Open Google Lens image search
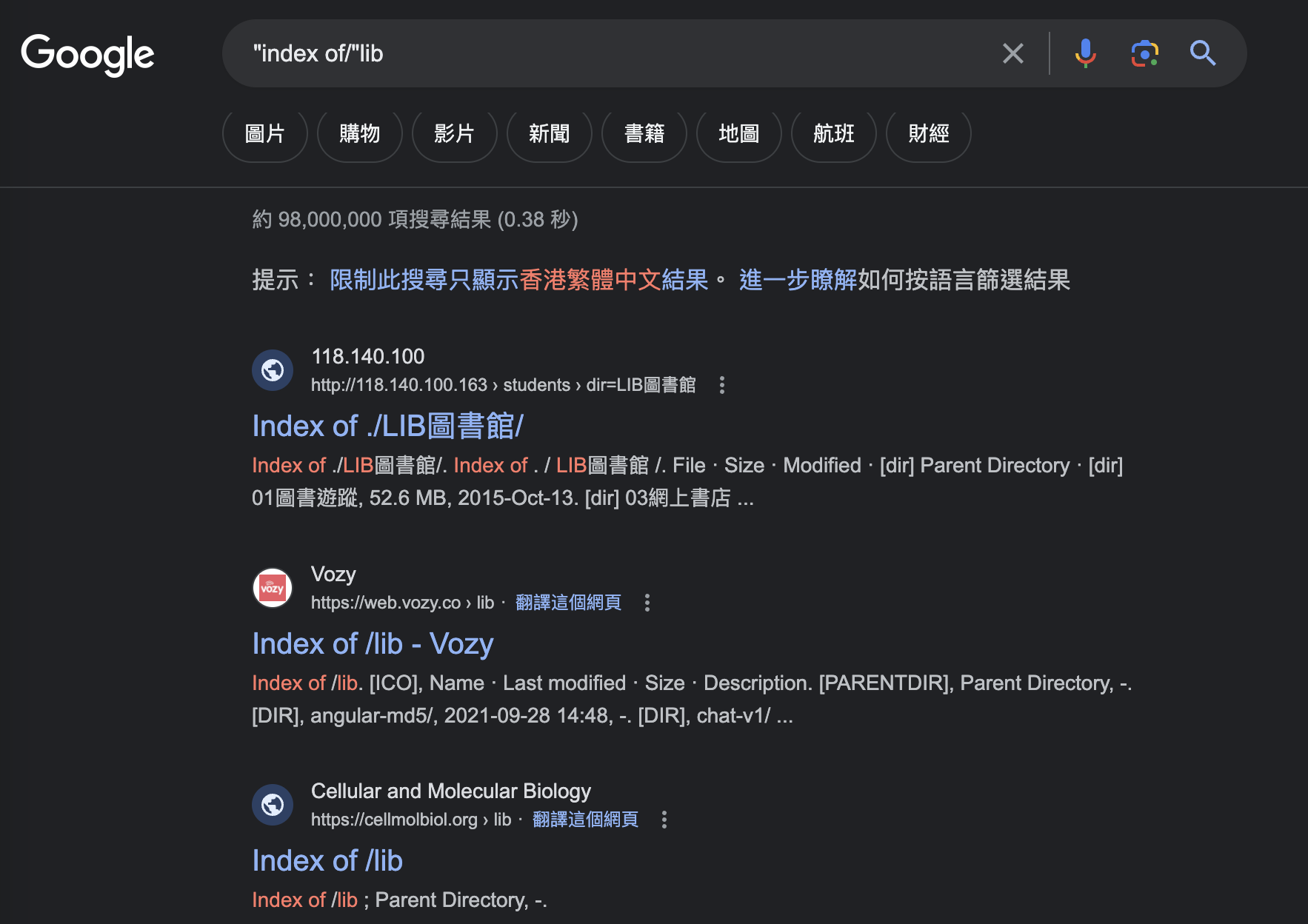Image resolution: width=1308 pixels, height=924 pixels. [x=1144, y=53]
